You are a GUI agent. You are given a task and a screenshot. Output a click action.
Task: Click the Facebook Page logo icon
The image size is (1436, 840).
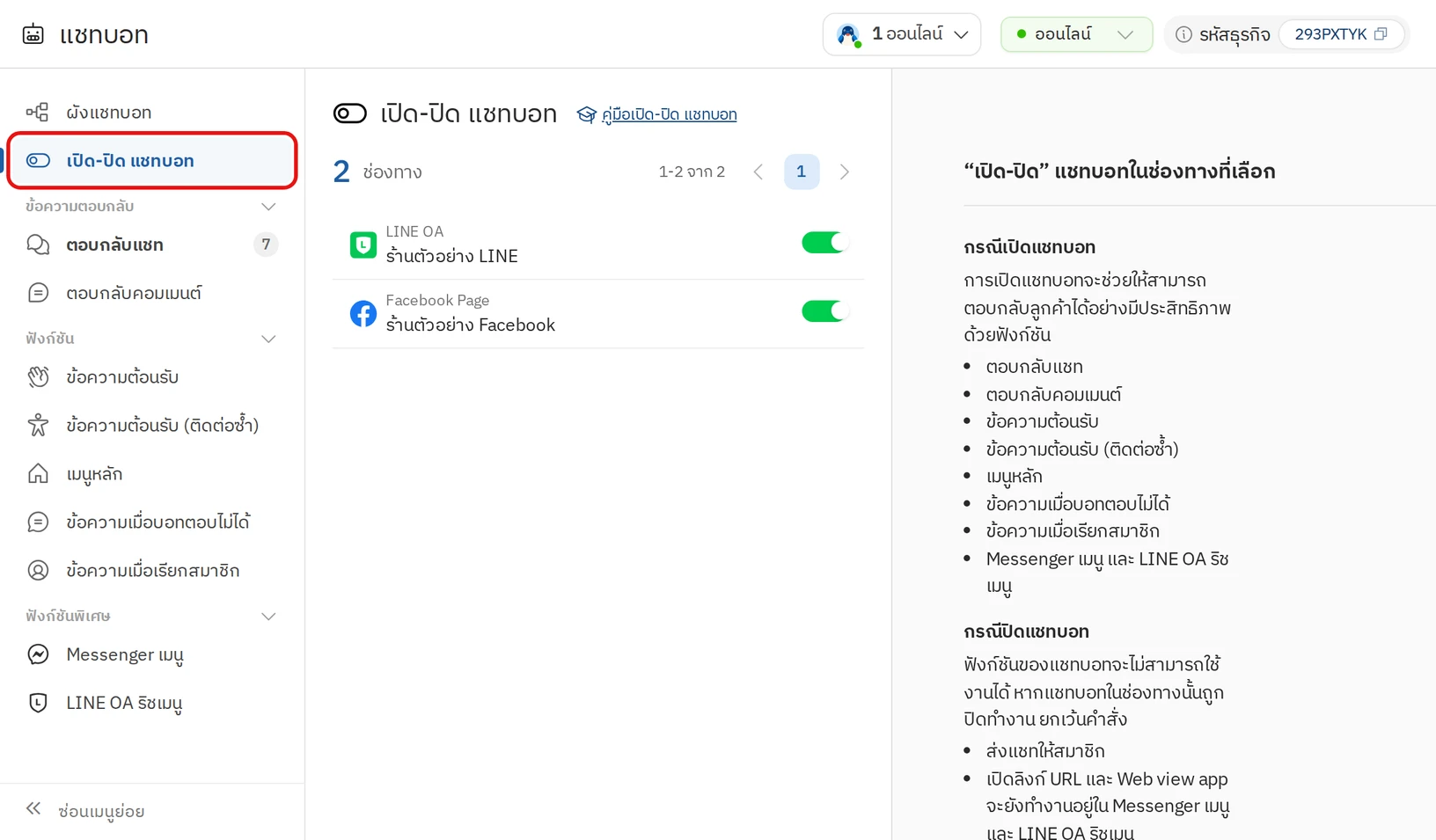click(x=363, y=313)
